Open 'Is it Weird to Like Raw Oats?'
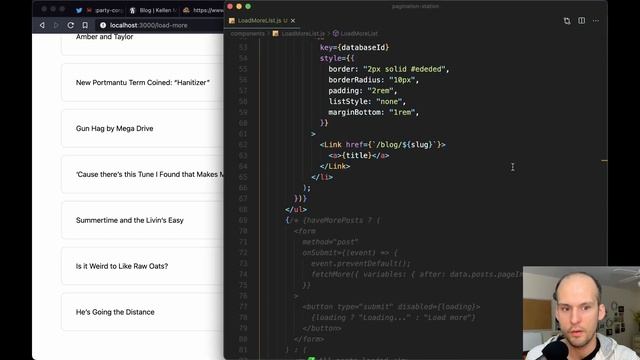Screen dimensions: 640x360 [122, 266]
